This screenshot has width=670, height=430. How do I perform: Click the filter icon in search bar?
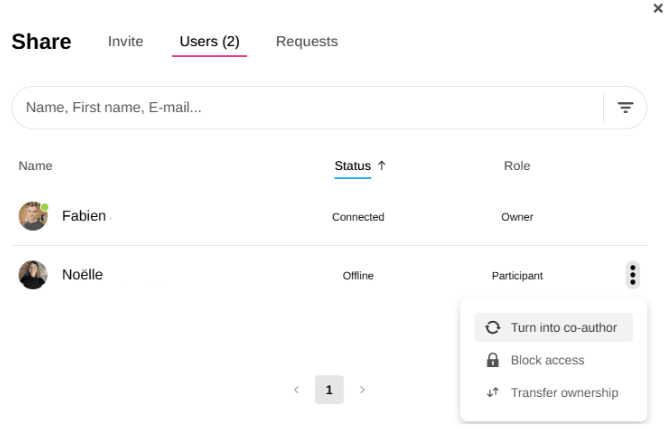point(625,108)
